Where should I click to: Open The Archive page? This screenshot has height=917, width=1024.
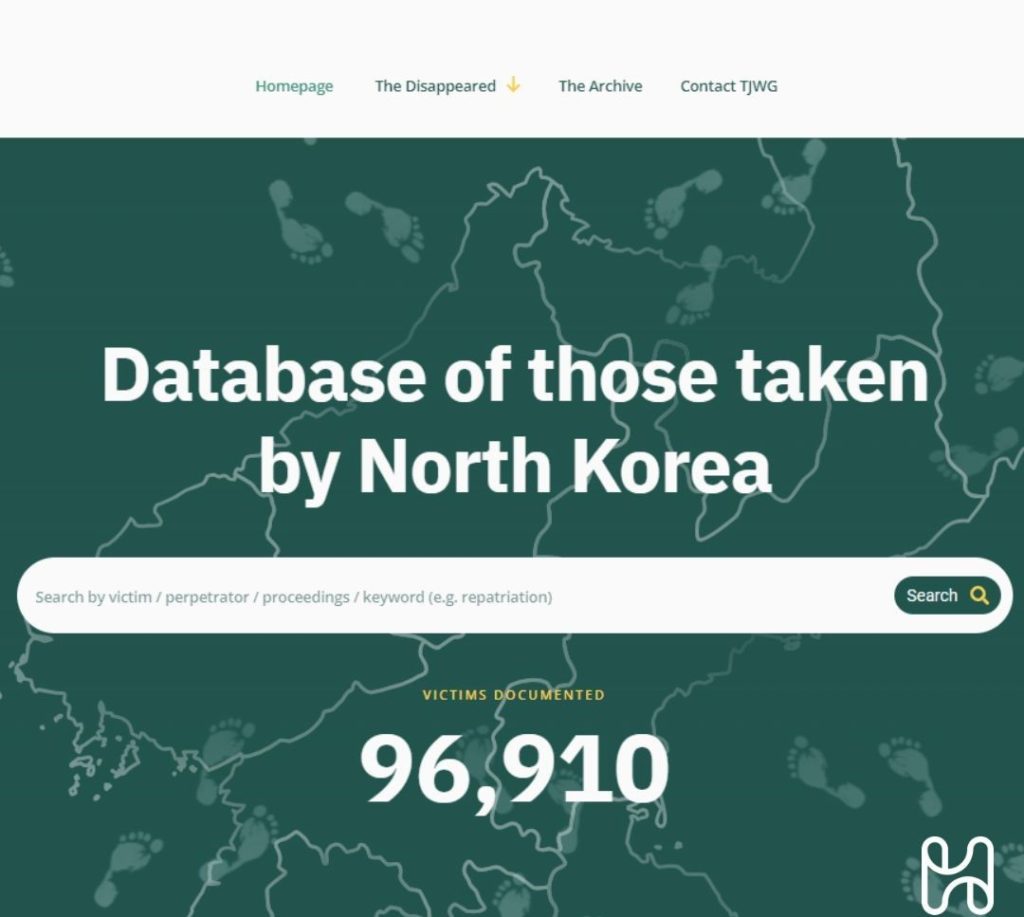click(600, 86)
